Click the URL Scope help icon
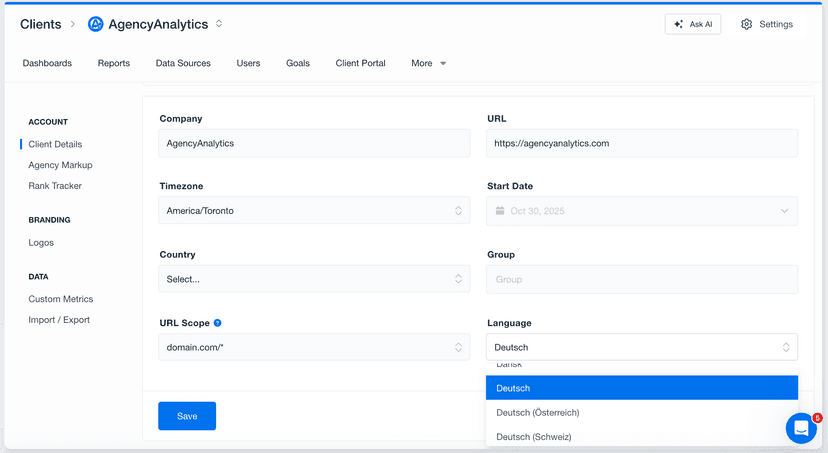Image resolution: width=828 pixels, height=453 pixels. (218, 323)
